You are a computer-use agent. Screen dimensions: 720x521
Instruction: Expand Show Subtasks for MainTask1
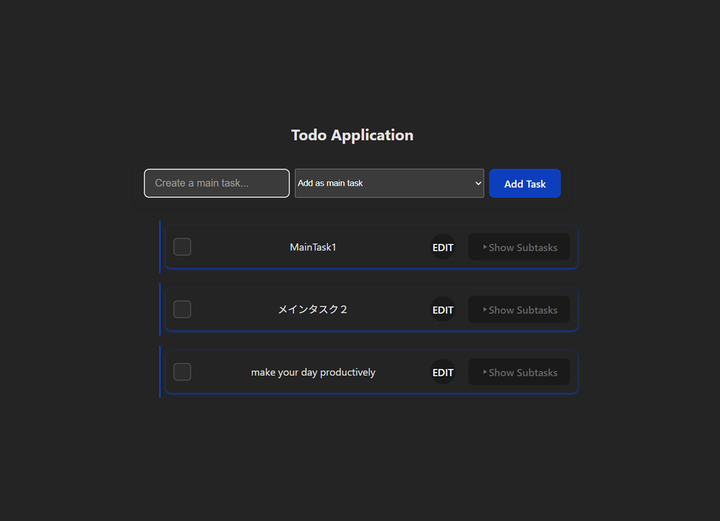(x=519, y=247)
